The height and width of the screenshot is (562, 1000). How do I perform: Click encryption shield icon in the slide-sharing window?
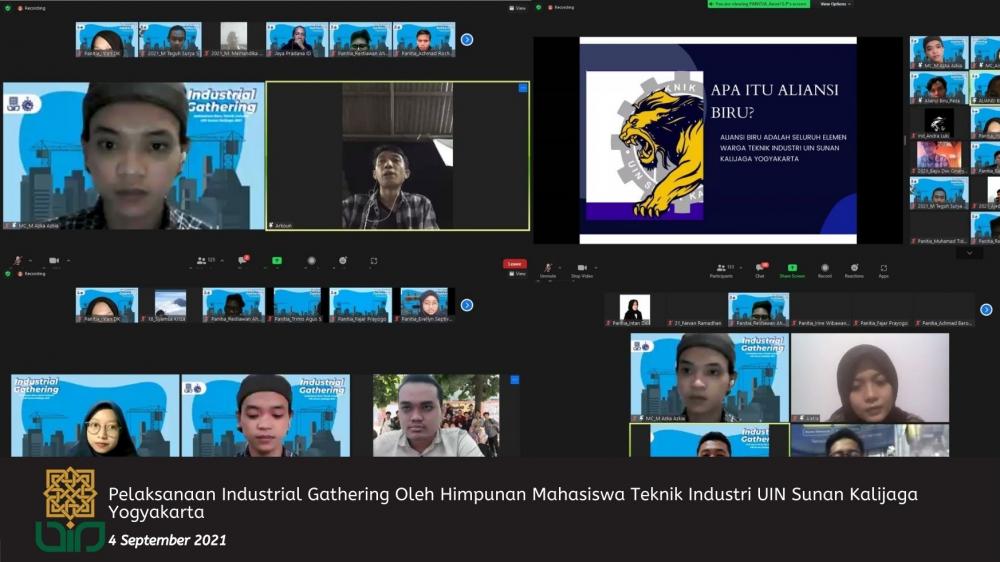(x=539, y=8)
